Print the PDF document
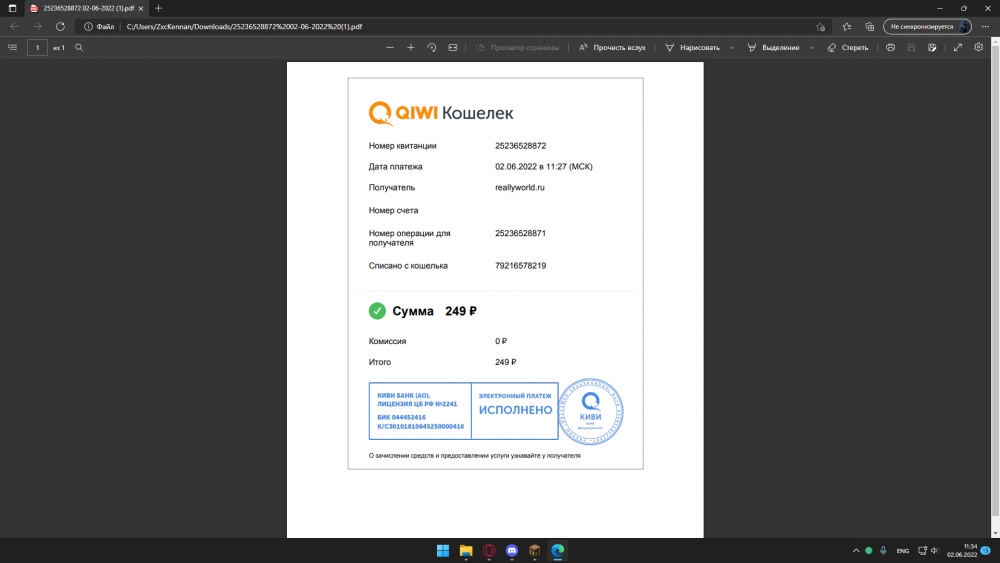This screenshot has height=563, width=1000. click(x=890, y=47)
